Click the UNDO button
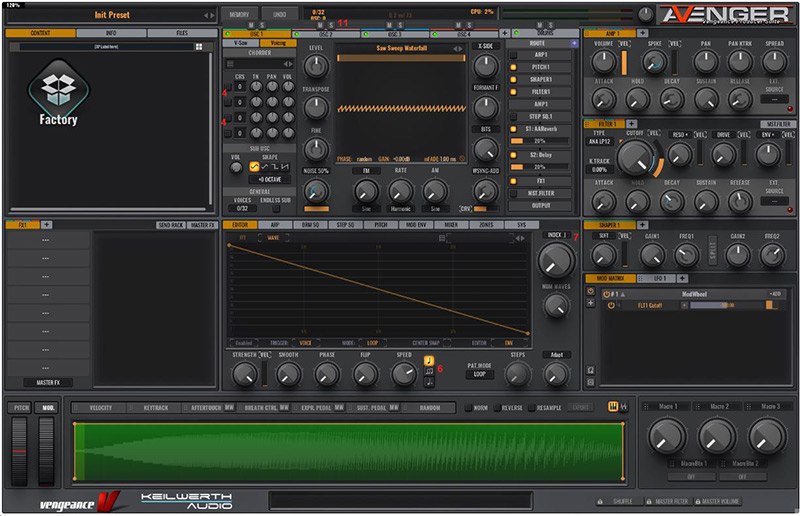 pyautogui.click(x=281, y=15)
